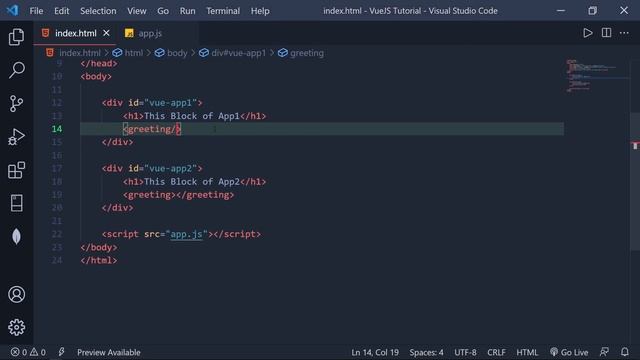Open the Manage settings gear
Screen dimensions: 640x360
(16, 327)
